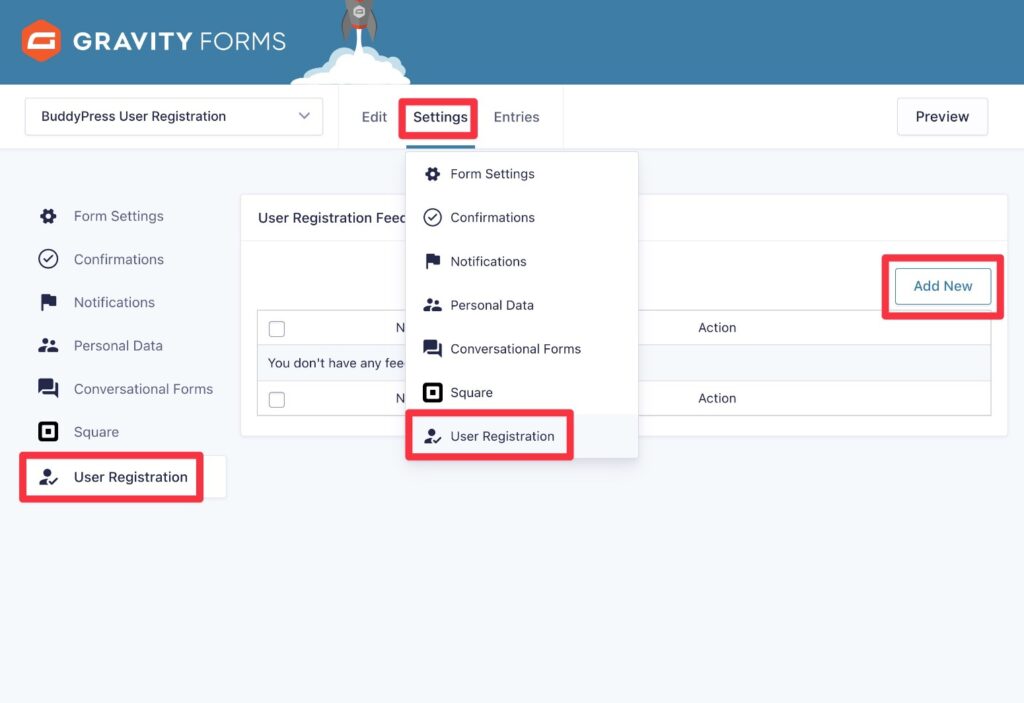Expand the form switcher chevron arrow
Screen dimensions: 1024x703
pyautogui.click(x=305, y=116)
